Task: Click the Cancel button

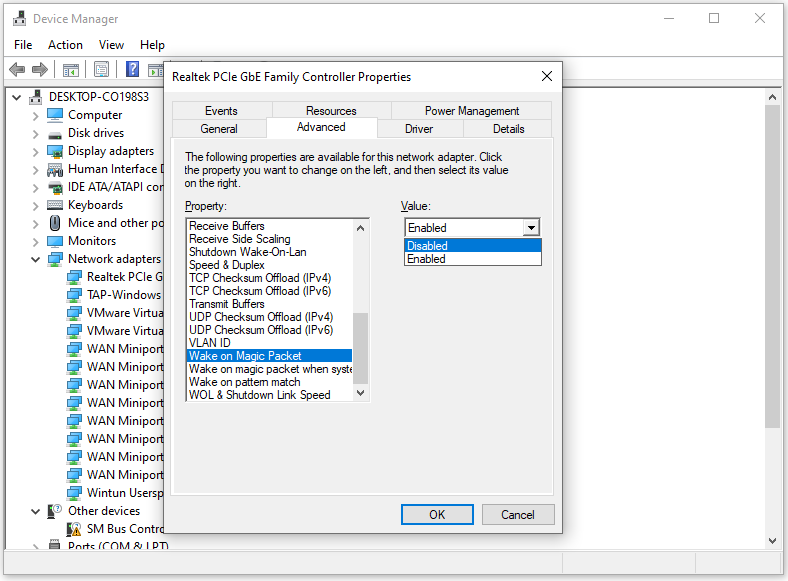Action: pyautogui.click(x=518, y=515)
